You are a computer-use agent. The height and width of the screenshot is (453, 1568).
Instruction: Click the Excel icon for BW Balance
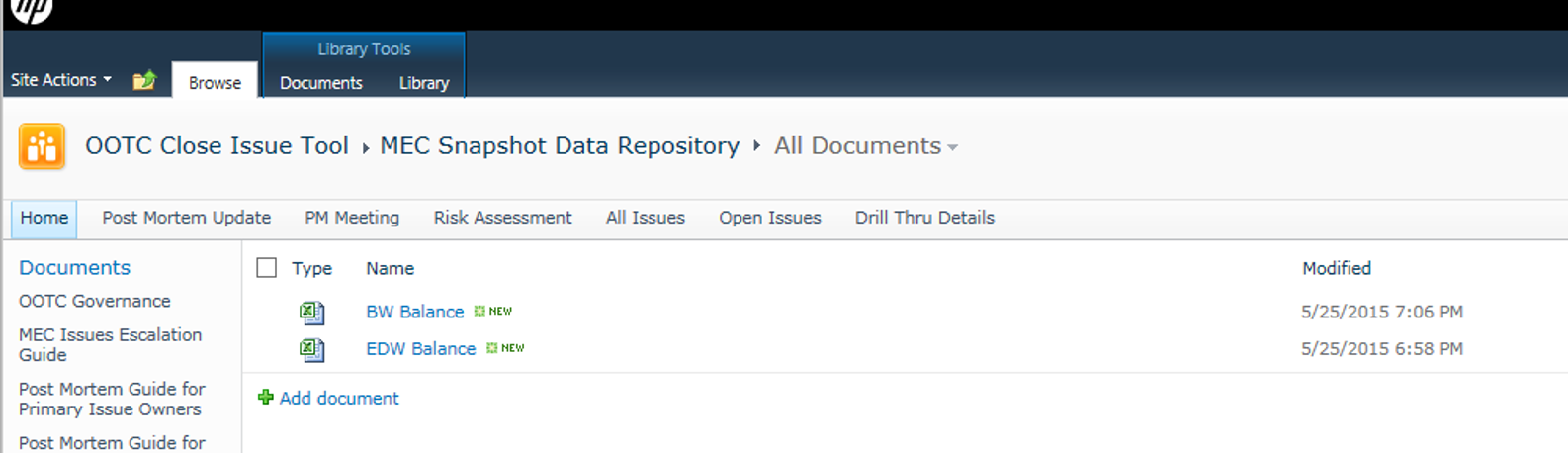pyautogui.click(x=311, y=313)
